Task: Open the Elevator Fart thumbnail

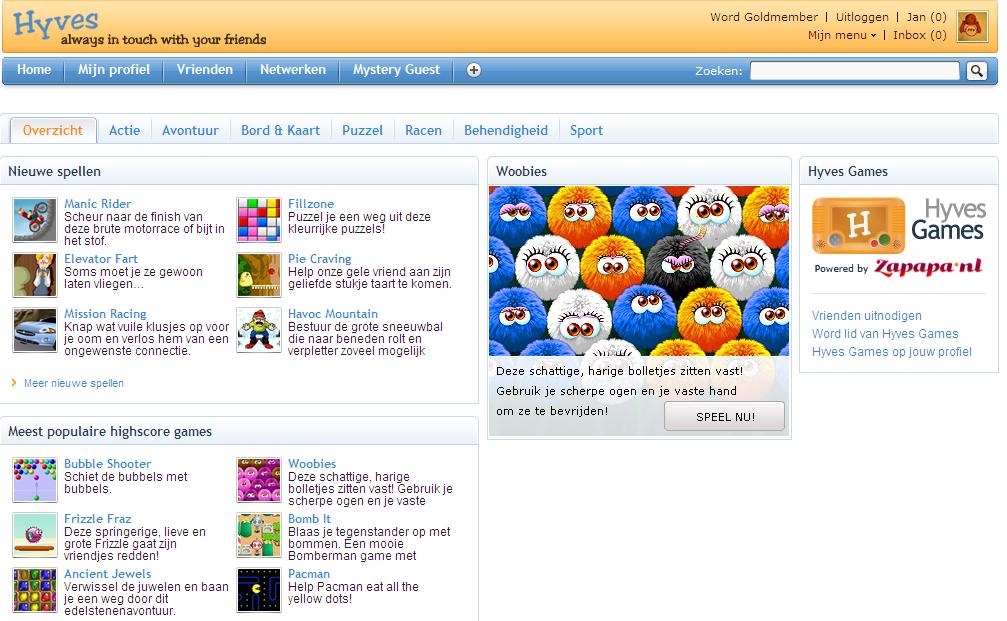Action: pyautogui.click(x=35, y=275)
